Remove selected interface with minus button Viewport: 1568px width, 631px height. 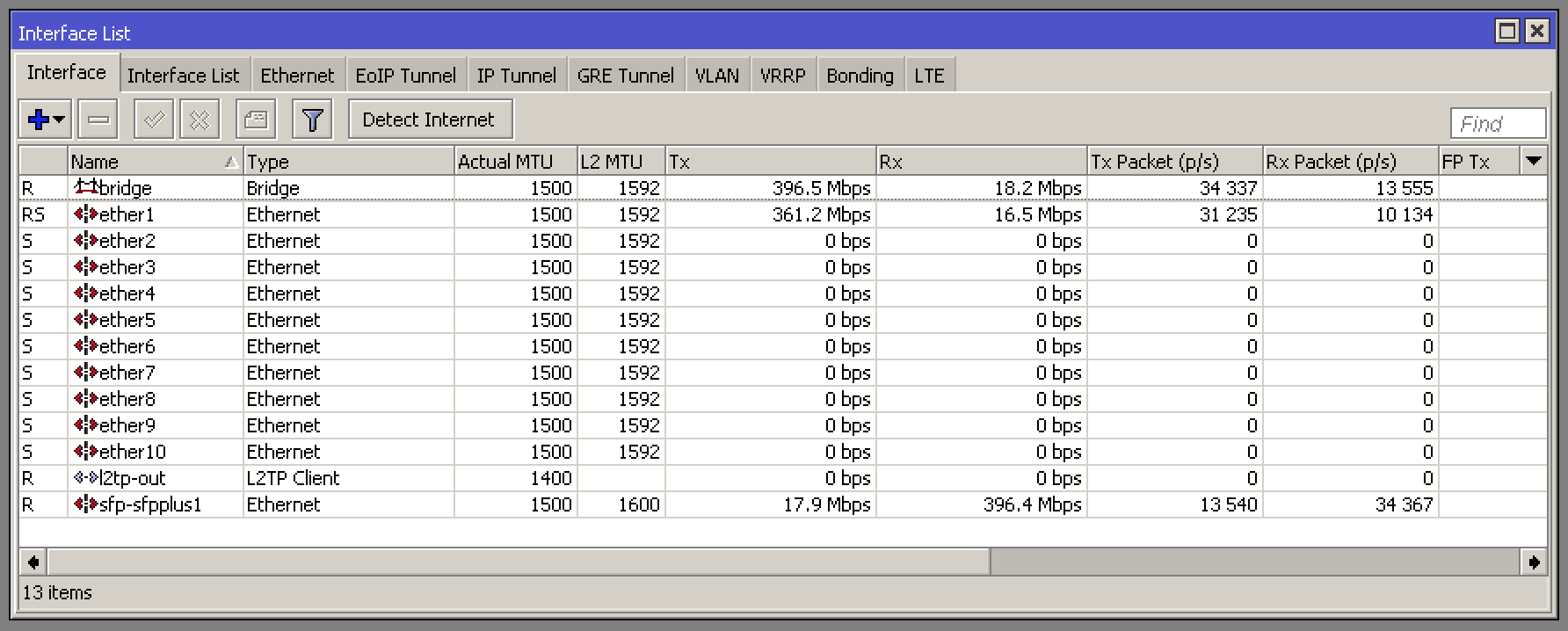(x=98, y=120)
